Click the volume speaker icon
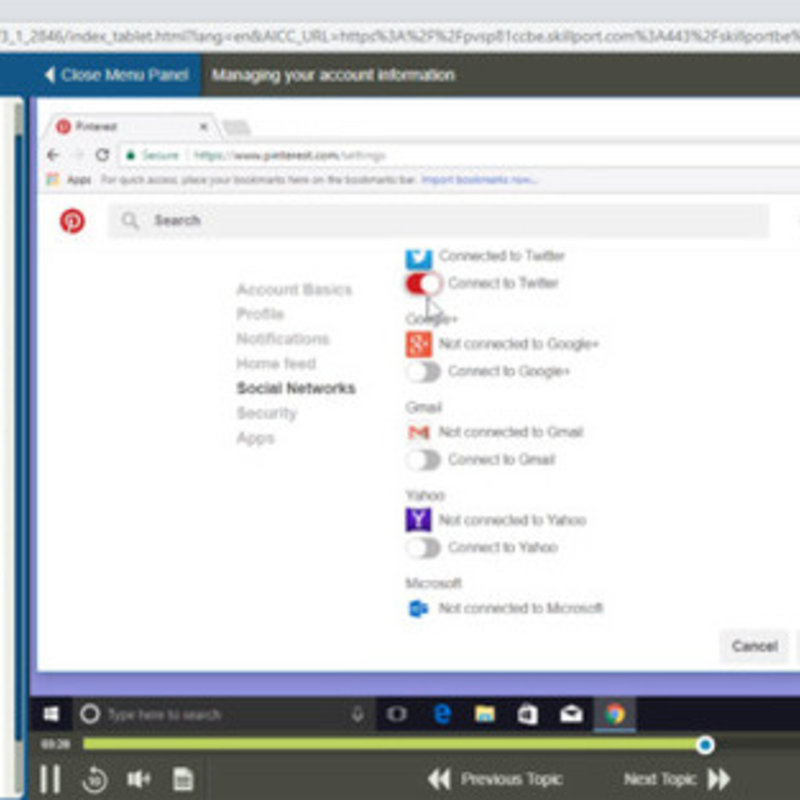Image resolution: width=800 pixels, height=800 pixels. [138, 779]
